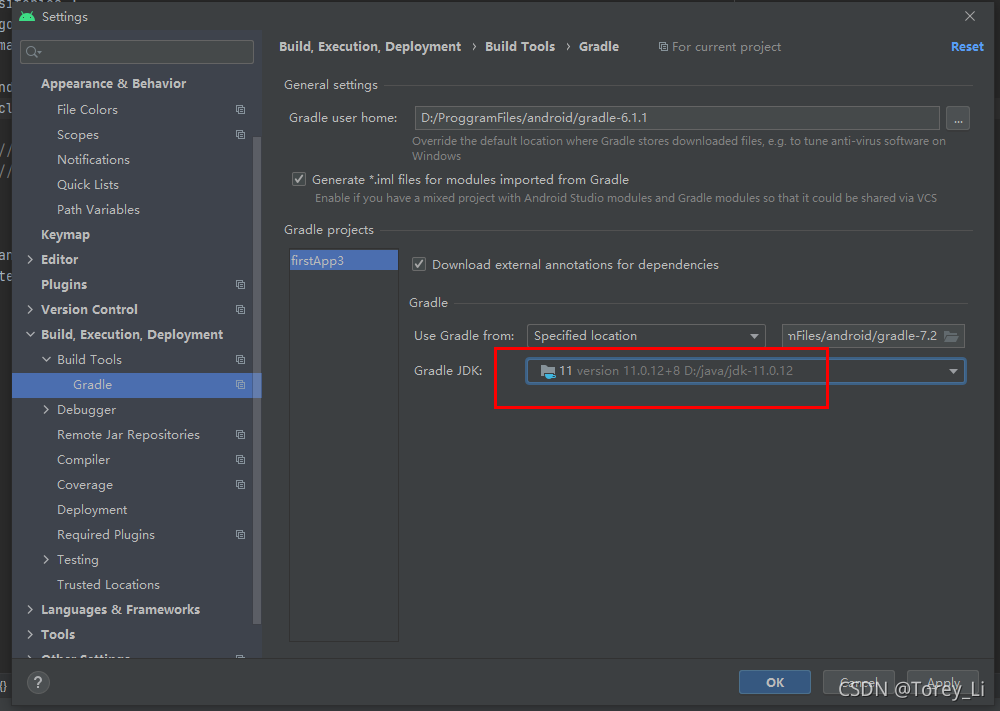Open the Gradle JDK dropdown arrow
This screenshot has width=1000, height=711.
pyautogui.click(x=953, y=371)
